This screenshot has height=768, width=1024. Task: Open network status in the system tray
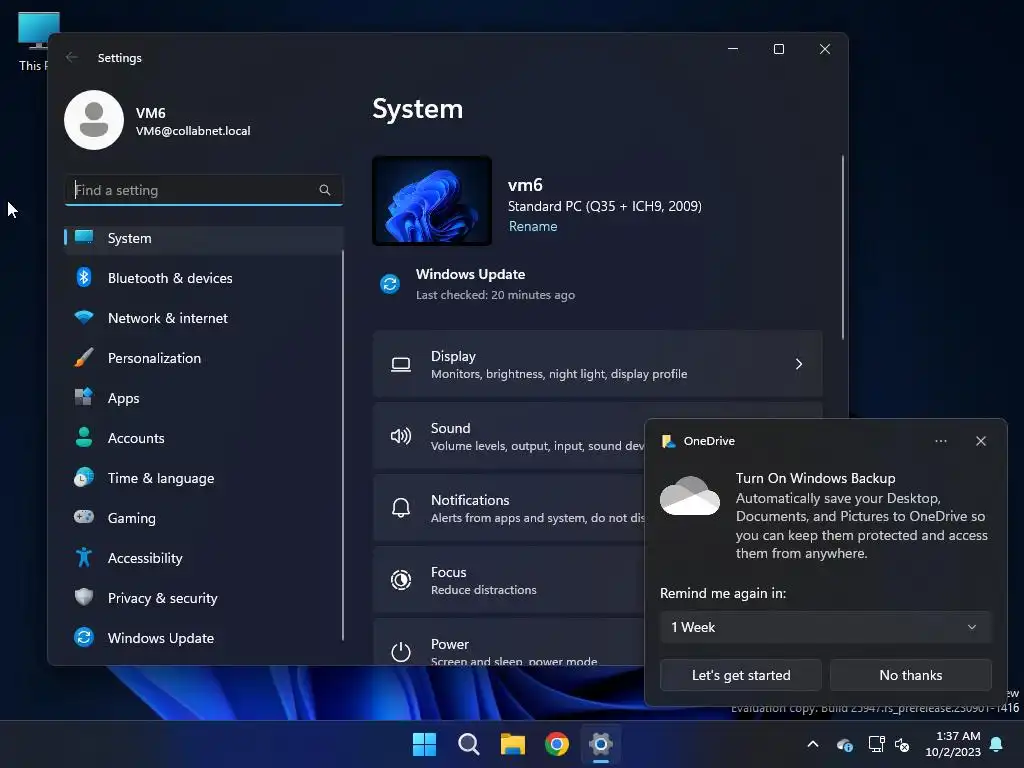pyautogui.click(x=876, y=744)
